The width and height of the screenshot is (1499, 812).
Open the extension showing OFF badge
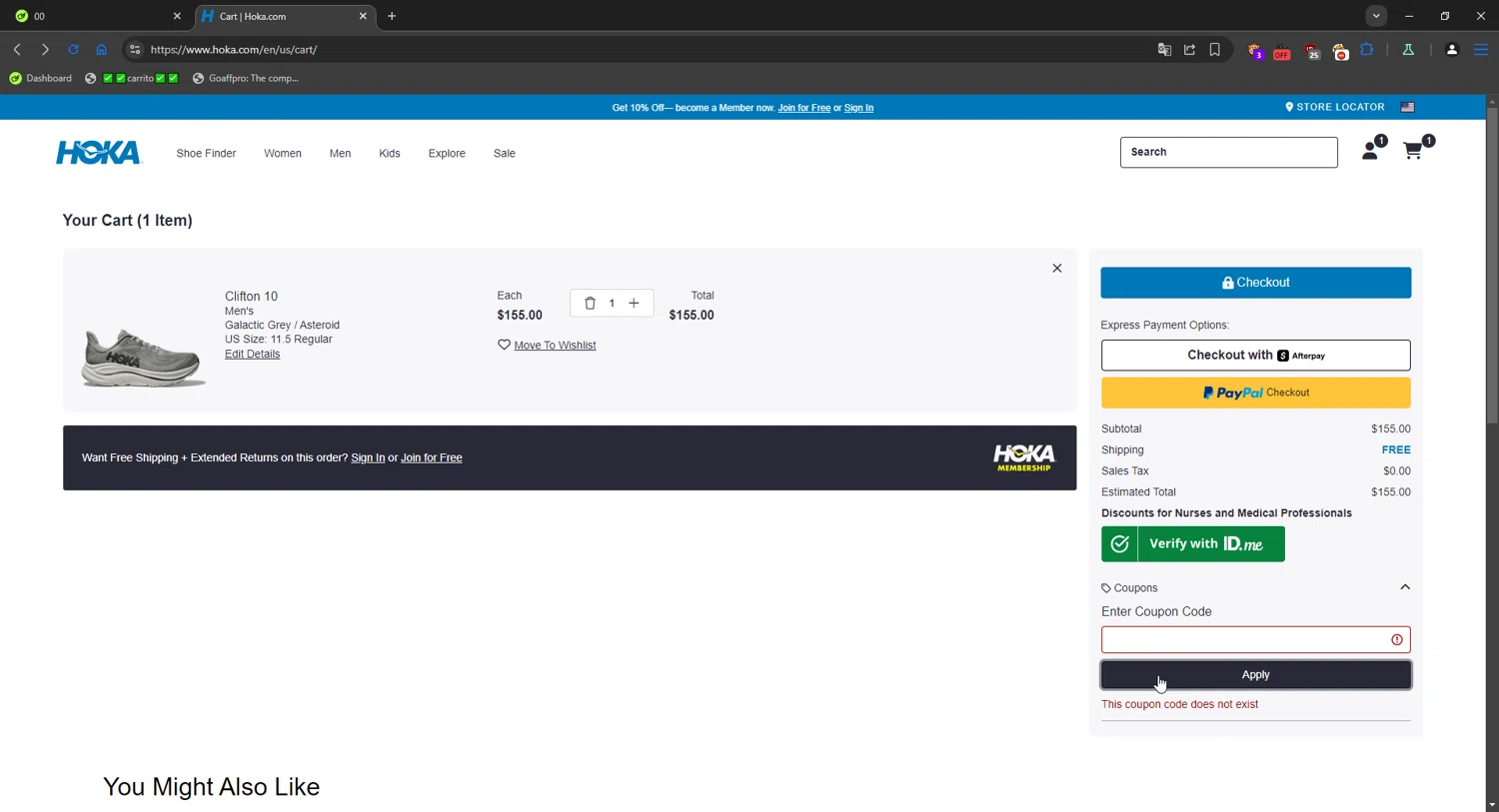[x=1282, y=51]
